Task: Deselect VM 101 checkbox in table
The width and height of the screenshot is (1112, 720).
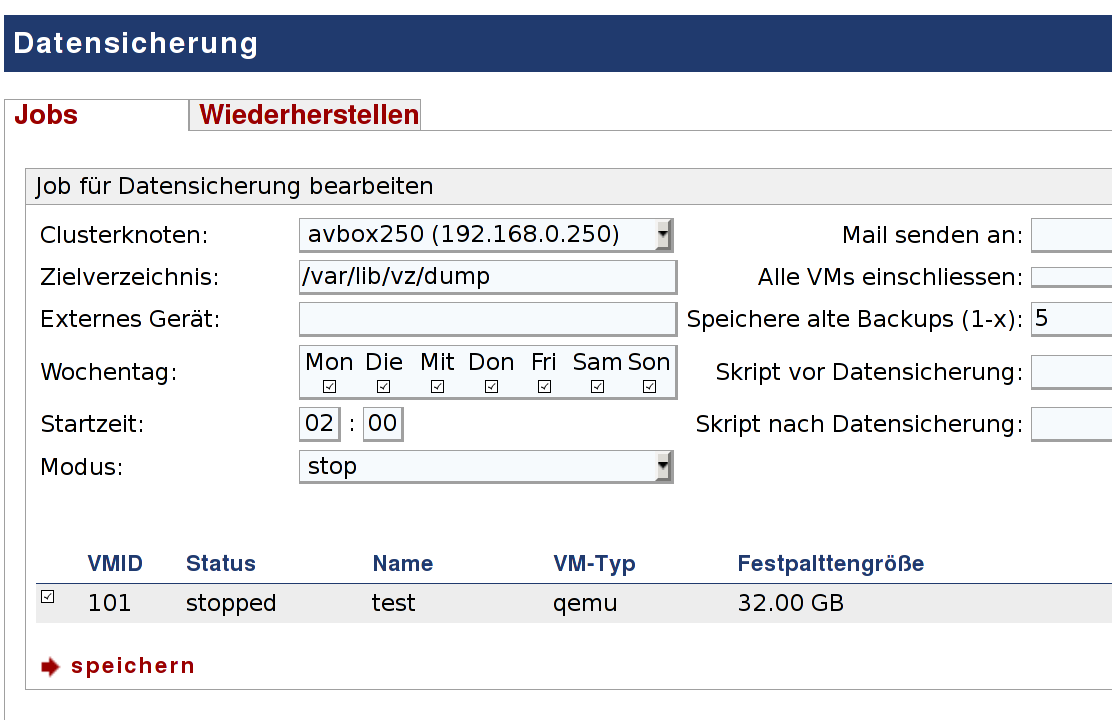Action: pos(47,597)
